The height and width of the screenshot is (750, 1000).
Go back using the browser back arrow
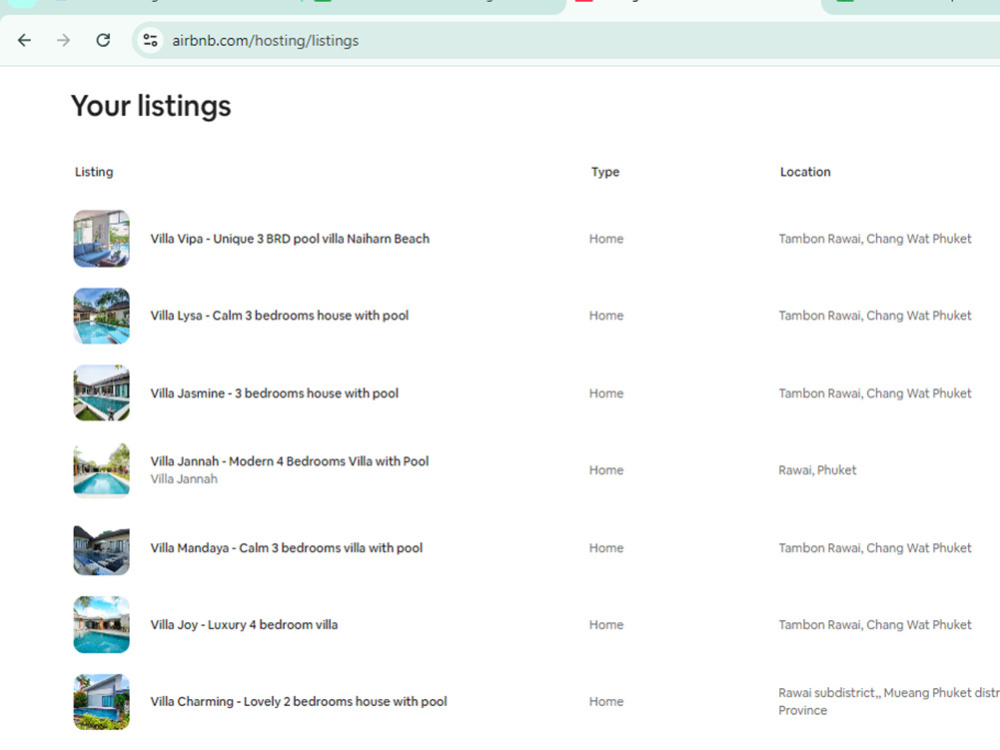24,41
